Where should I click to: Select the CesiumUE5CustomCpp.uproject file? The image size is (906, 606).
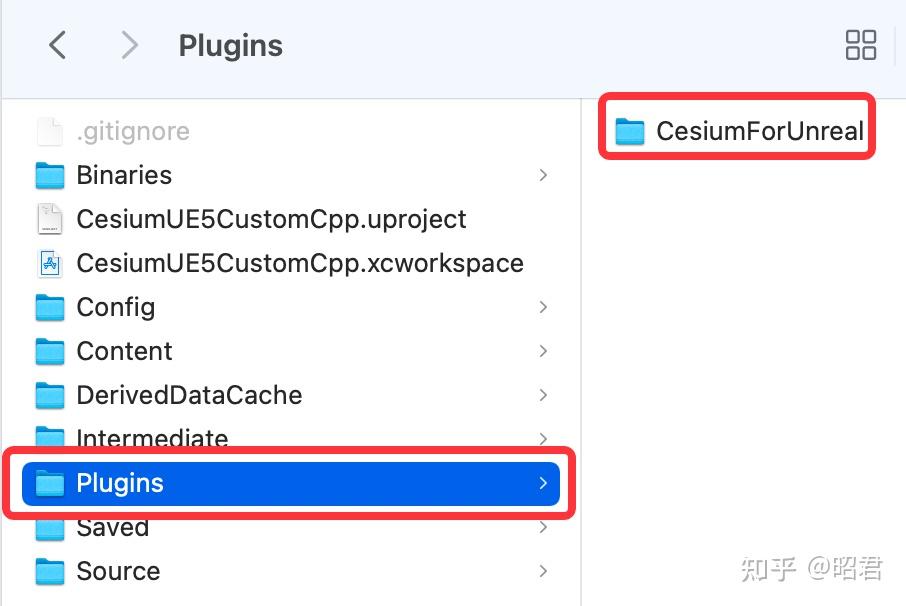271,219
